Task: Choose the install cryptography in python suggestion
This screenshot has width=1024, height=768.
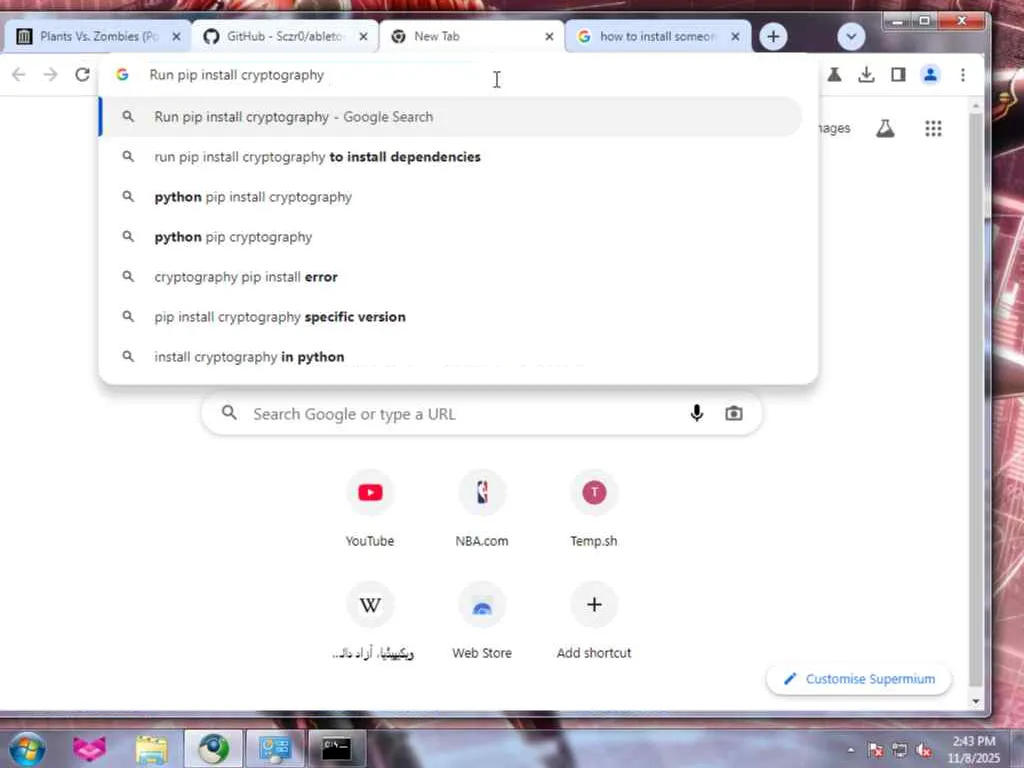Action: click(x=451, y=356)
